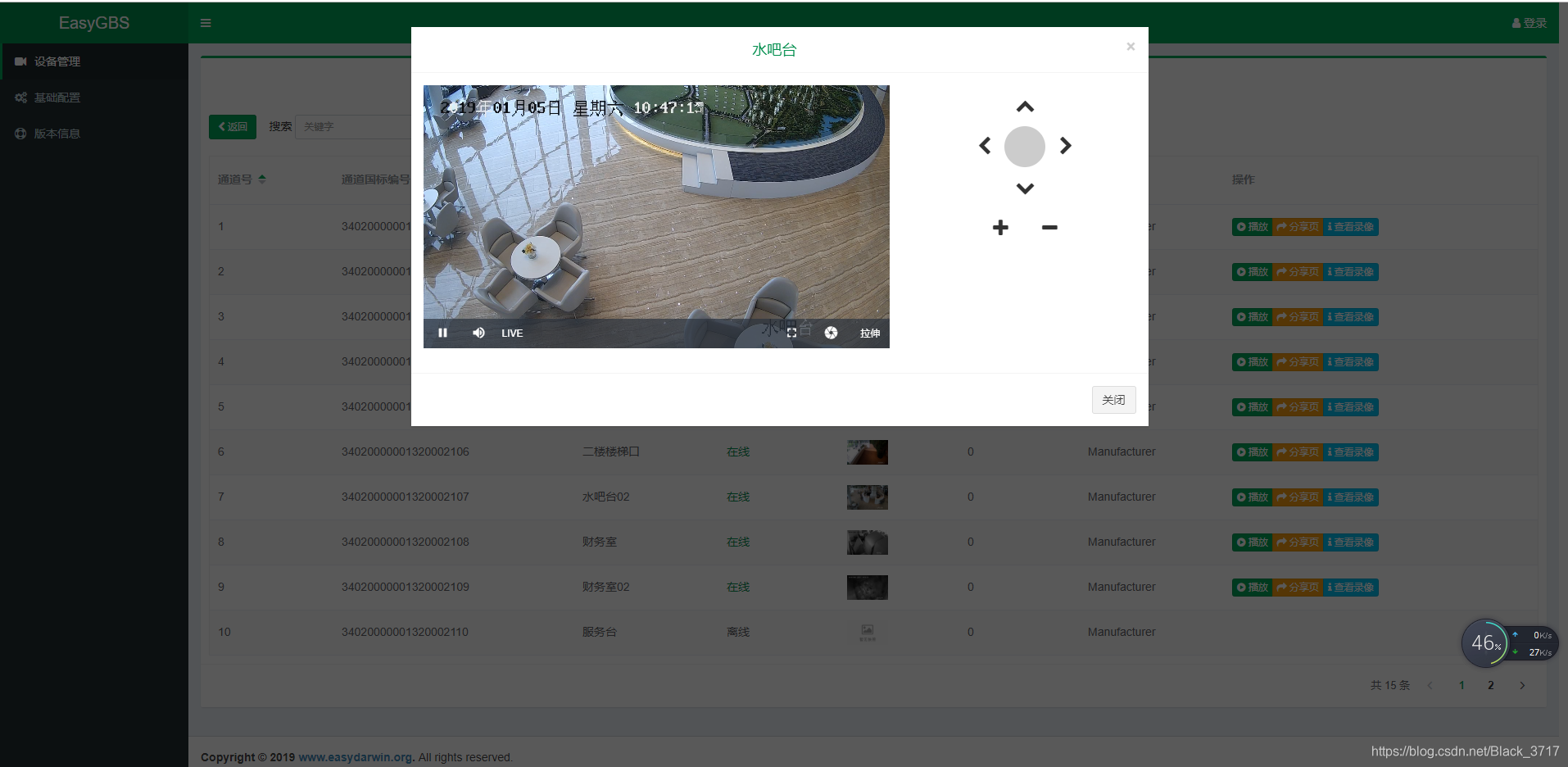The height and width of the screenshot is (767, 1568).
Task: Open snapshot thumbnail of 二楼楼梯口
Action: [x=868, y=452]
